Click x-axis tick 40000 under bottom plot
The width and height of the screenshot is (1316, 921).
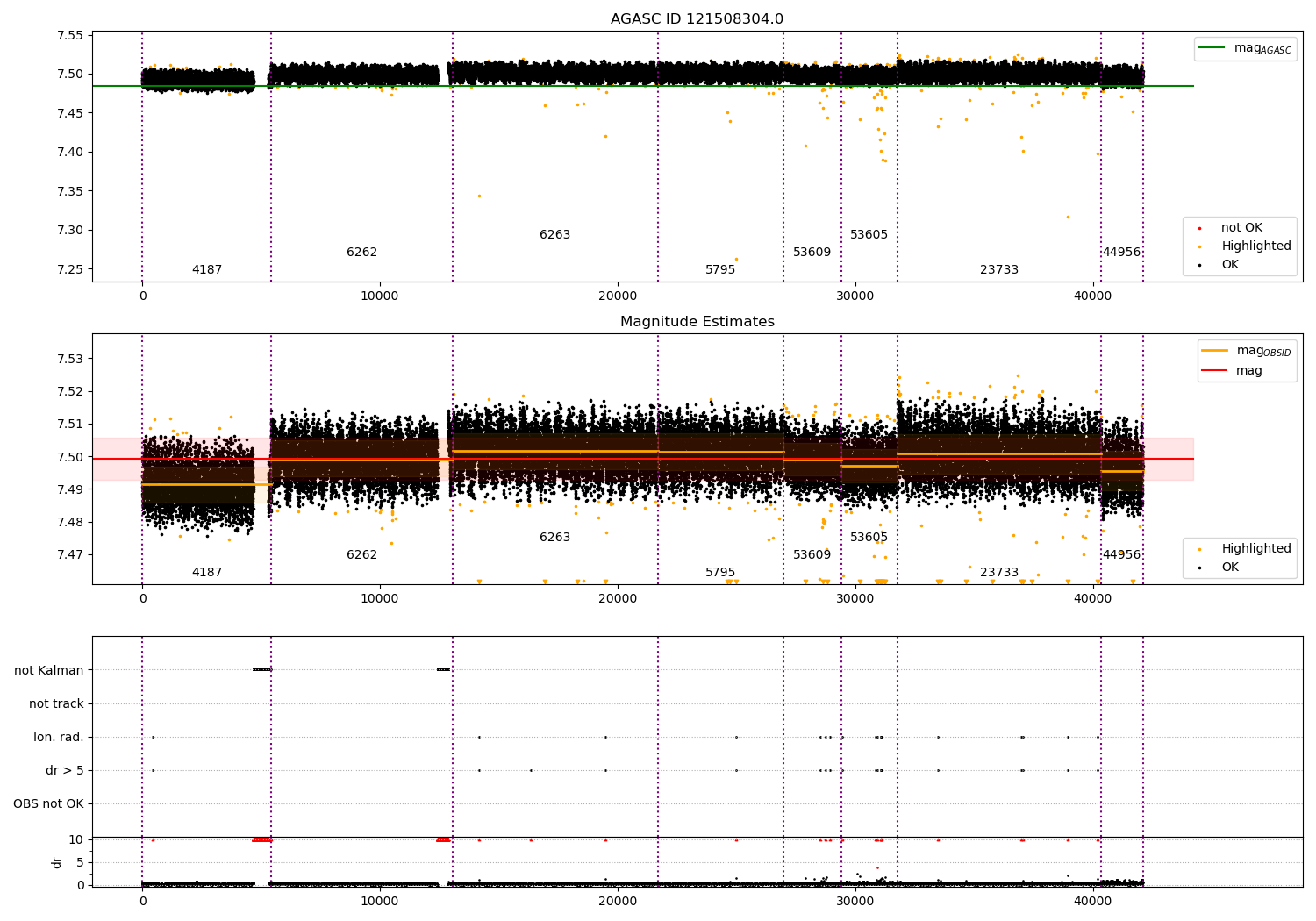coord(1093,901)
